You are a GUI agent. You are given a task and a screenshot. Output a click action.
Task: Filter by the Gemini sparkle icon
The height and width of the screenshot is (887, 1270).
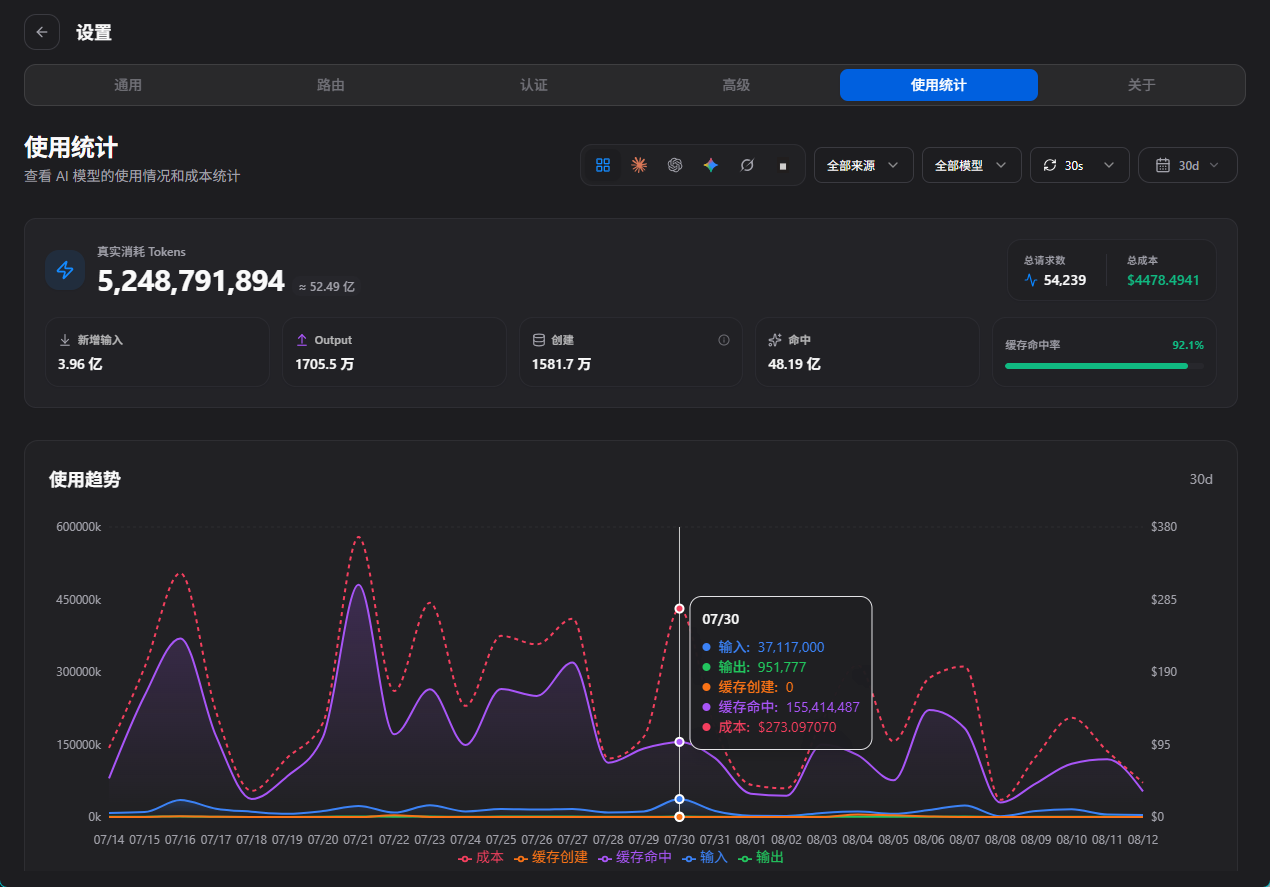710,165
